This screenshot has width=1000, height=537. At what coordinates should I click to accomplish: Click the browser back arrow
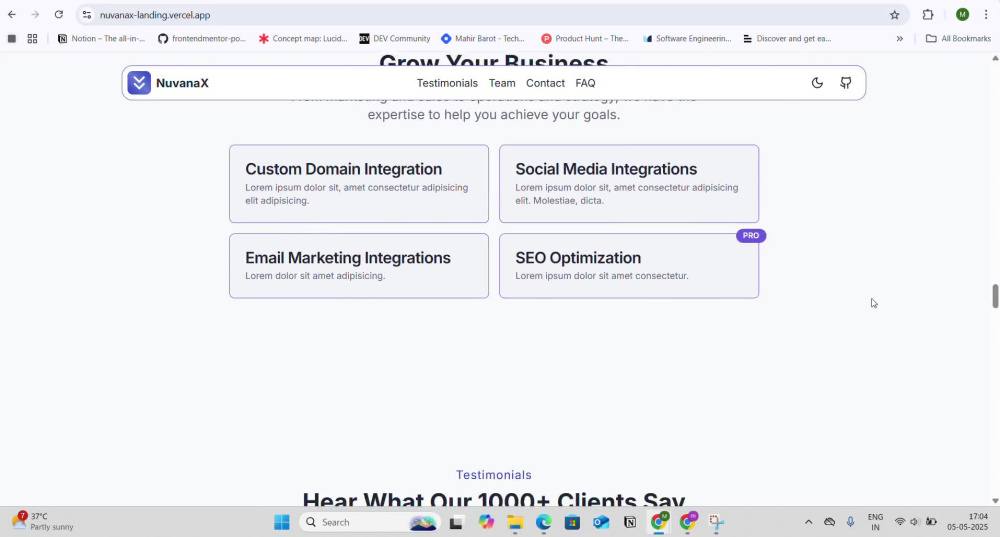click(x=11, y=15)
